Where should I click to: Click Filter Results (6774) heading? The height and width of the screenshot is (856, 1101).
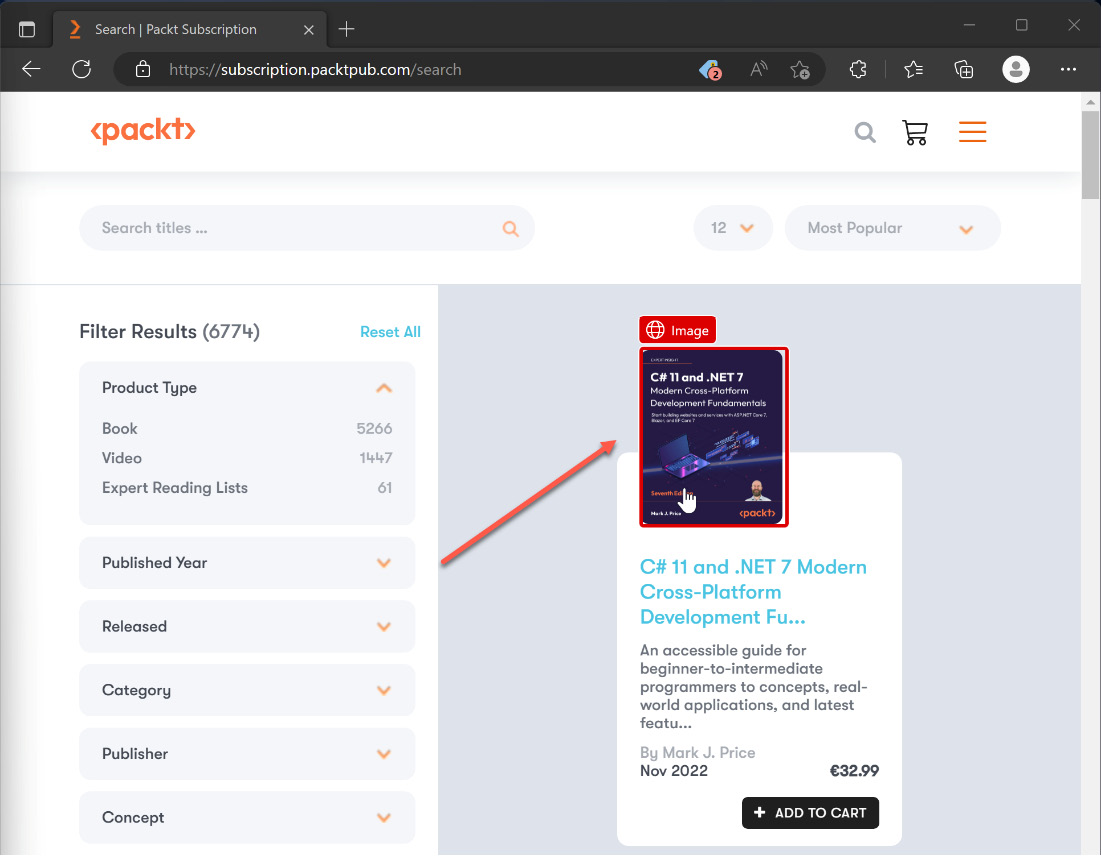tap(169, 331)
